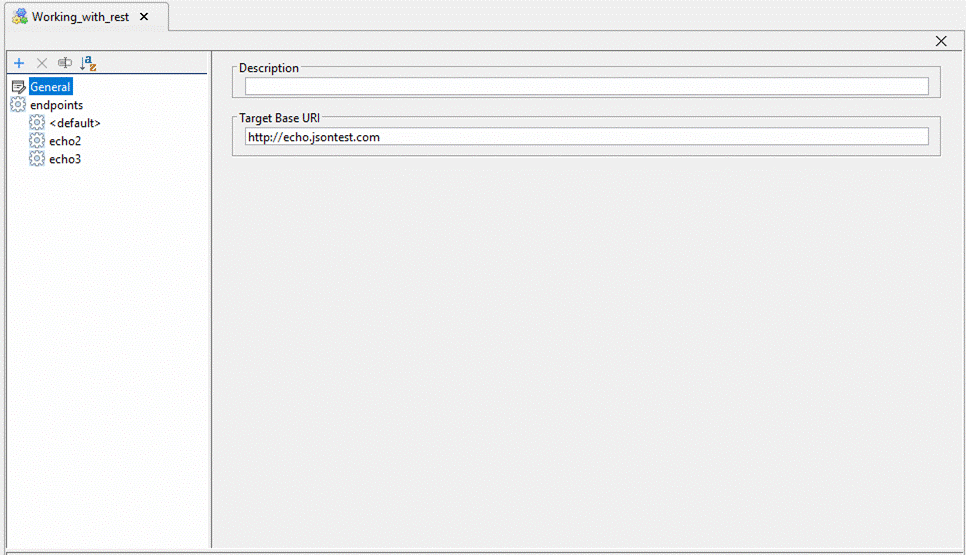Select the endpoints tree node
The height and width of the screenshot is (555, 966).
pos(57,105)
